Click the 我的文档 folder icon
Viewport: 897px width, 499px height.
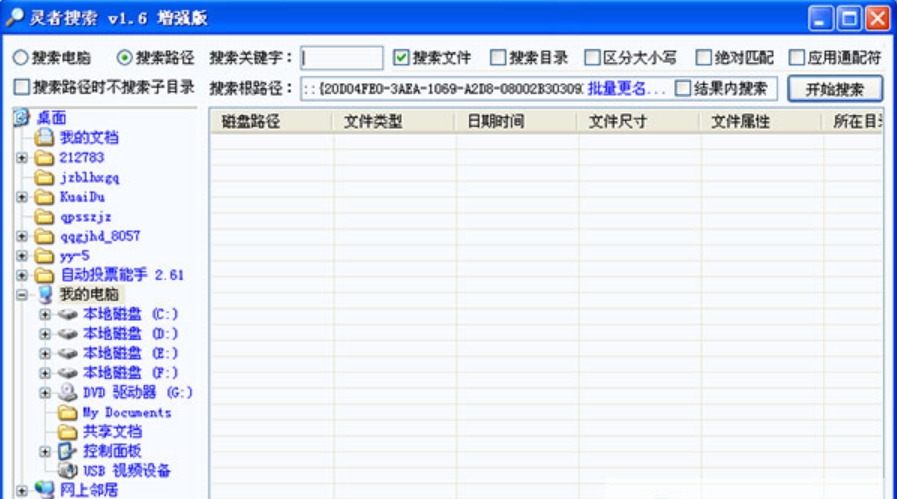[44, 137]
